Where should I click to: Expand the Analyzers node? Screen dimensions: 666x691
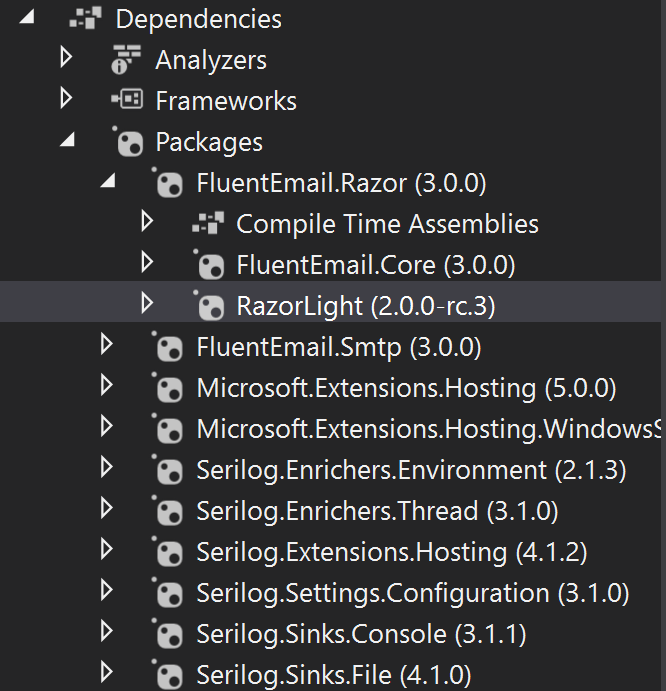coord(66,58)
